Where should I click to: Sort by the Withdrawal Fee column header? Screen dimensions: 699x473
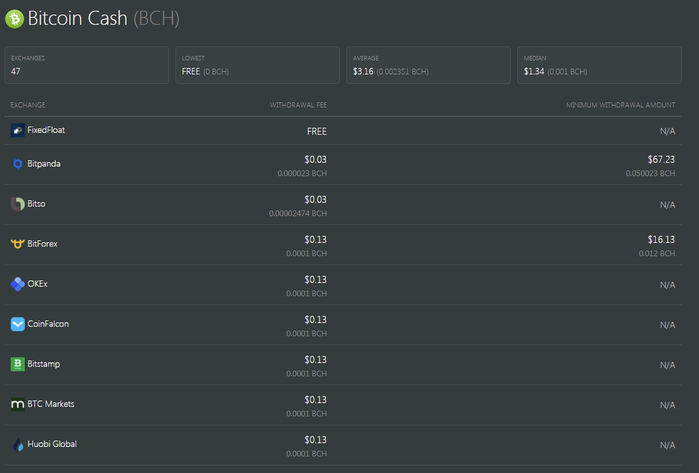(x=298, y=105)
